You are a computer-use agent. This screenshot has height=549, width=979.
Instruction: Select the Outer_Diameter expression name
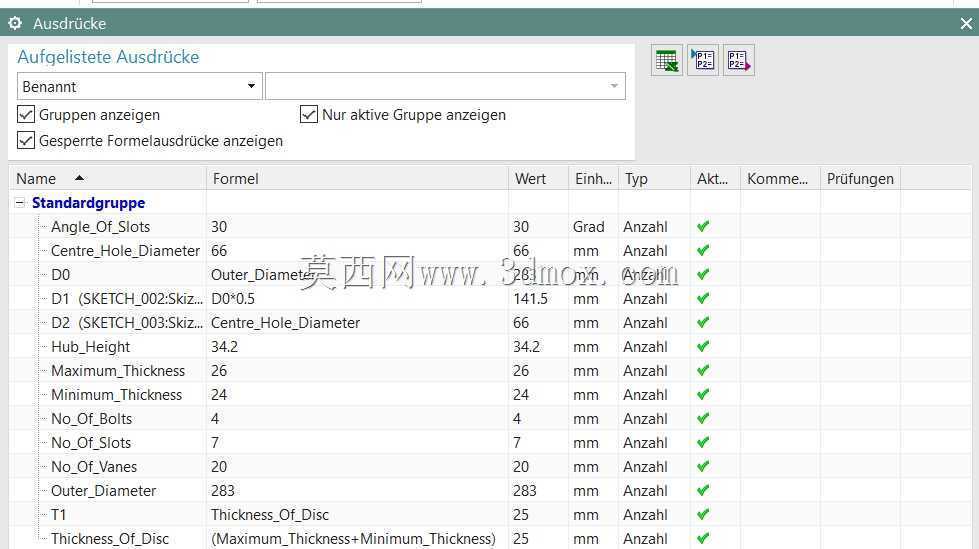click(104, 491)
